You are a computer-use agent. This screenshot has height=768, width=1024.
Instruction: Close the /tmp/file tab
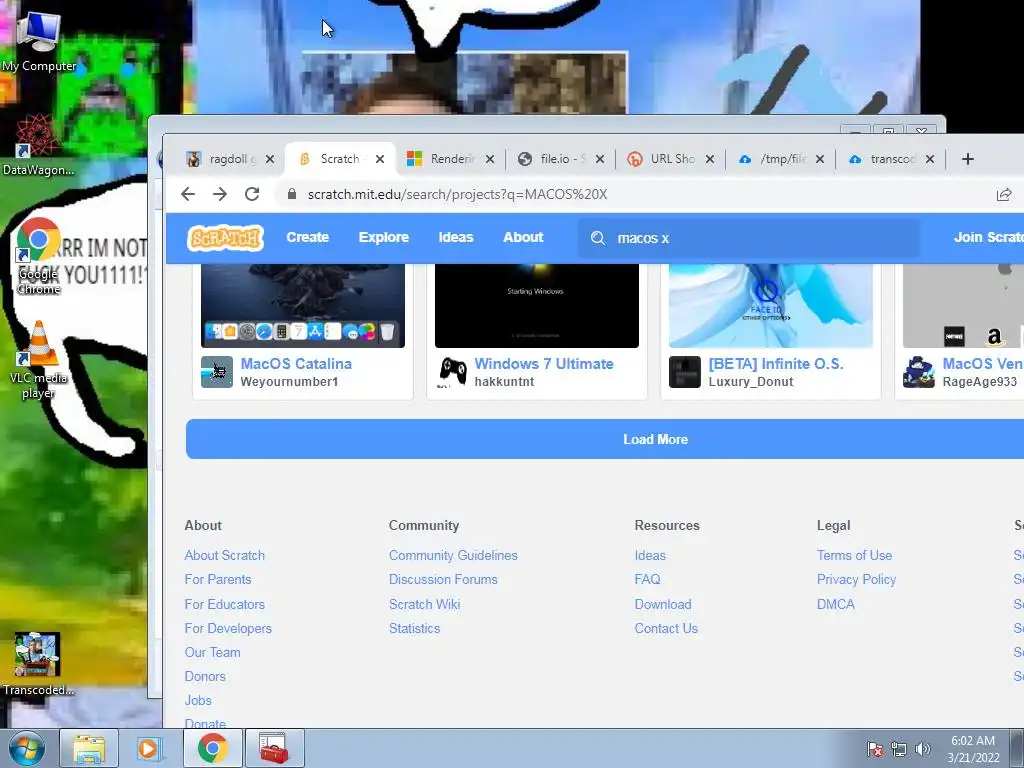point(820,159)
